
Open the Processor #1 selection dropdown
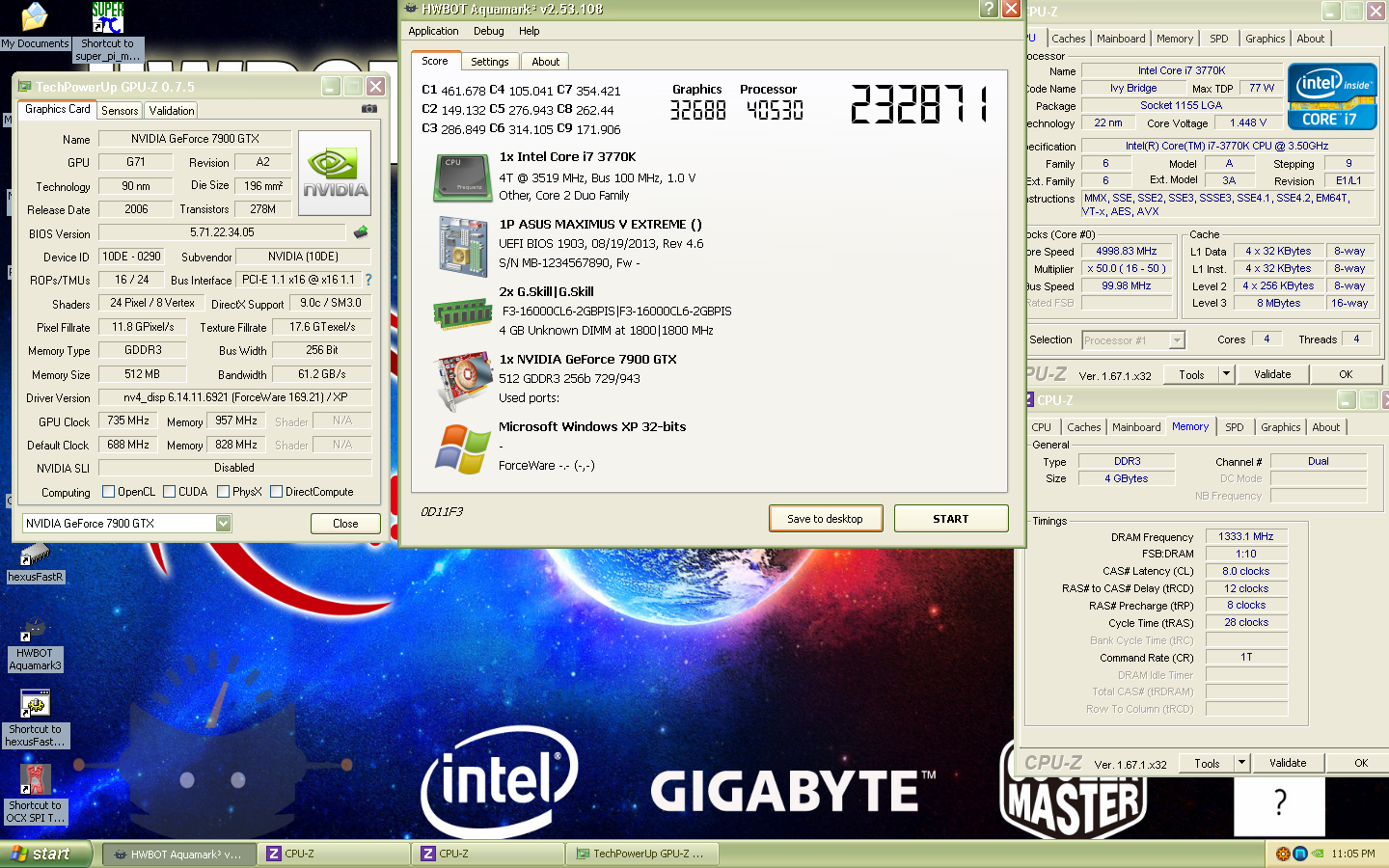click(x=1176, y=339)
